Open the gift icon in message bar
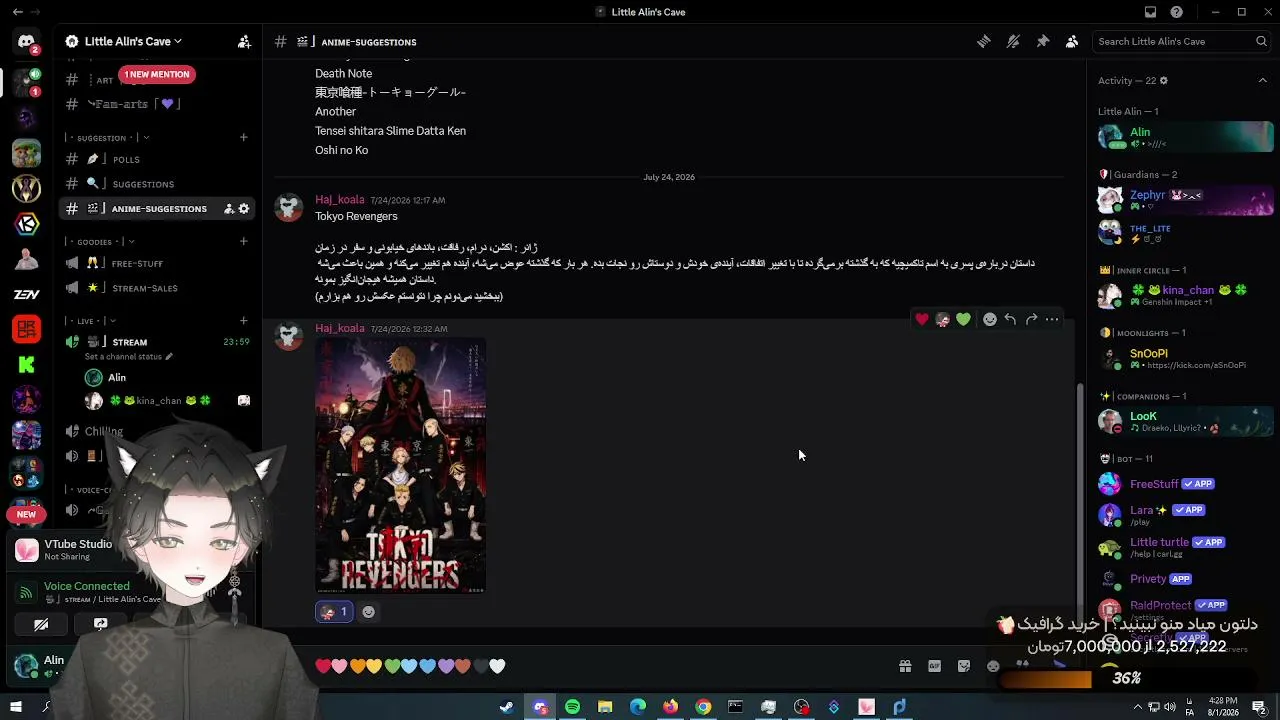1280x720 pixels. coord(905,666)
